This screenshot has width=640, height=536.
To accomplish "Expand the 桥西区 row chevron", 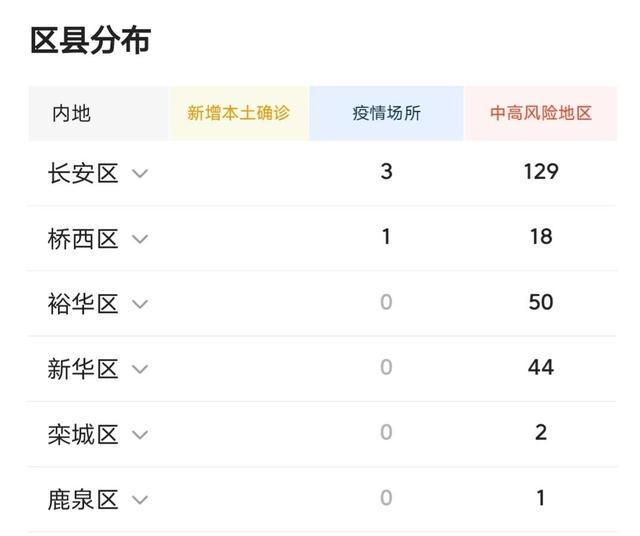I will [x=140, y=239].
